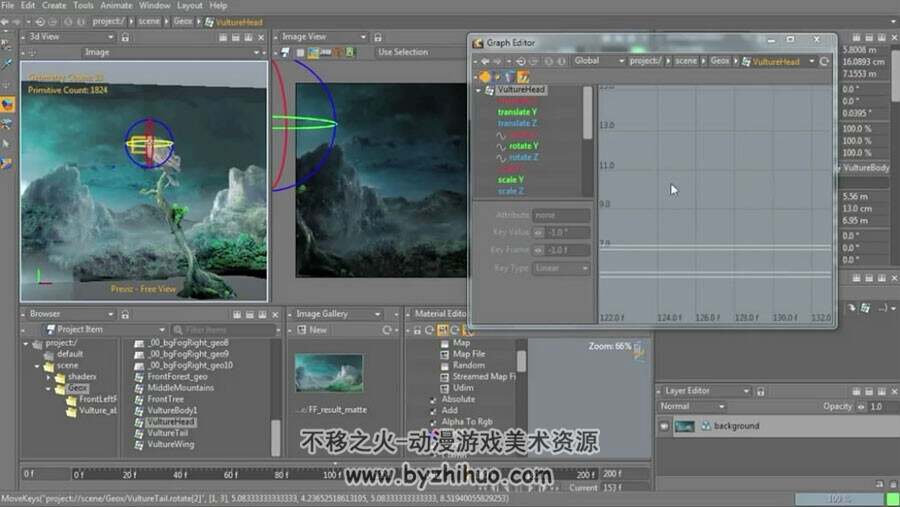Toggle the Browser panel lock
Viewport: 900px width, 507px height.
[x=125, y=314]
